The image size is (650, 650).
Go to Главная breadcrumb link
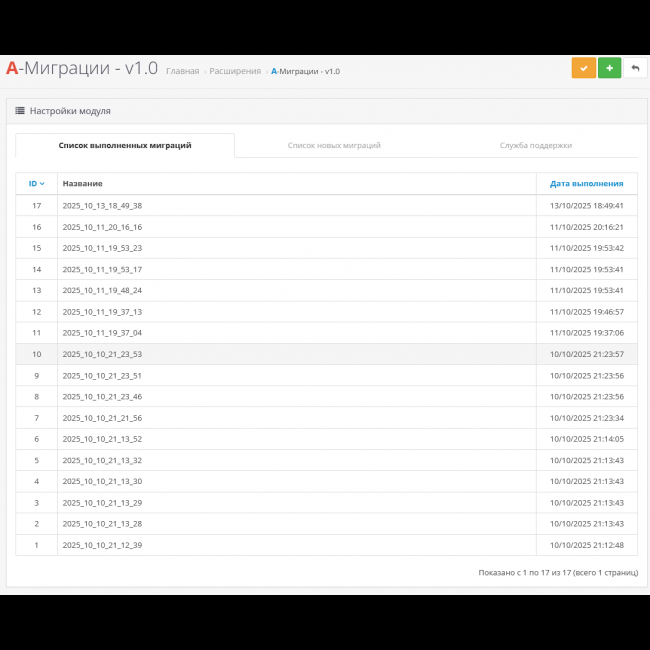point(182,72)
